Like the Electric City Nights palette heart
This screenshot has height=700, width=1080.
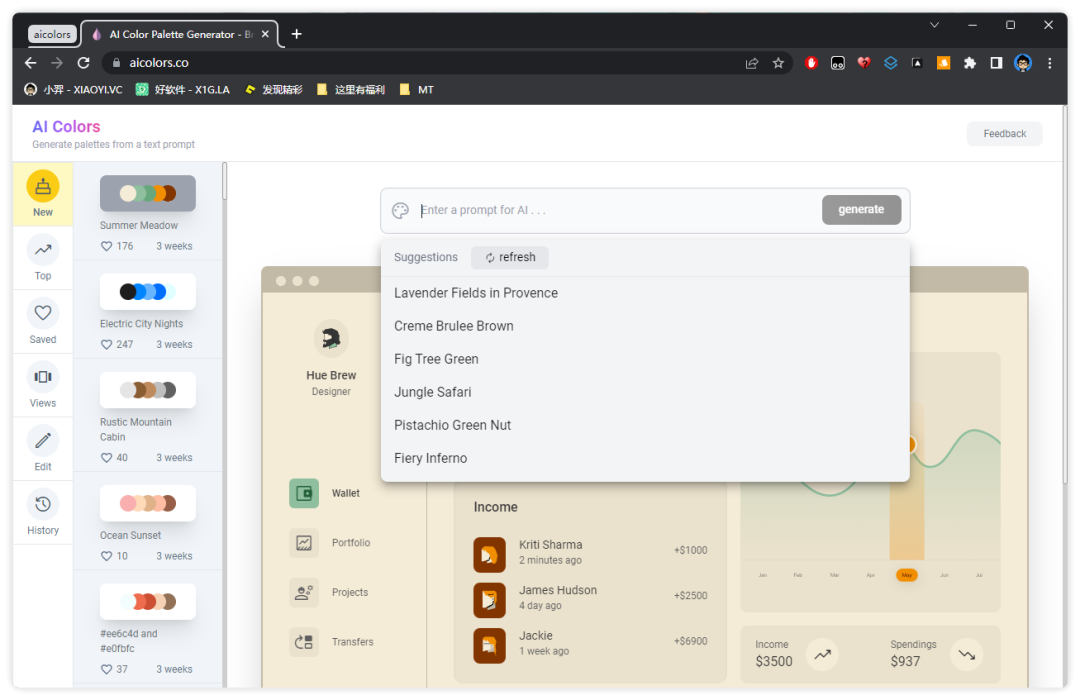pyautogui.click(x=106, y=344)
